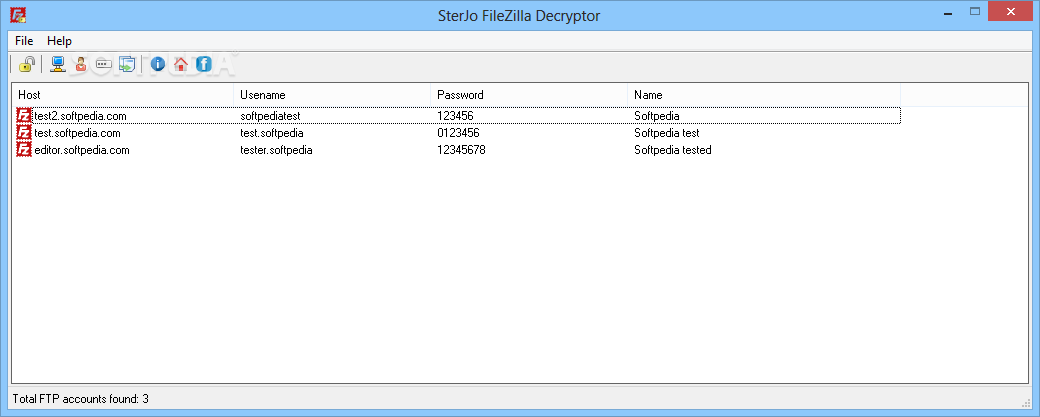Click the app icon in title bar
Viewport: 1040px width, 417px height.
pyautogui.click(x=18, y=14)
